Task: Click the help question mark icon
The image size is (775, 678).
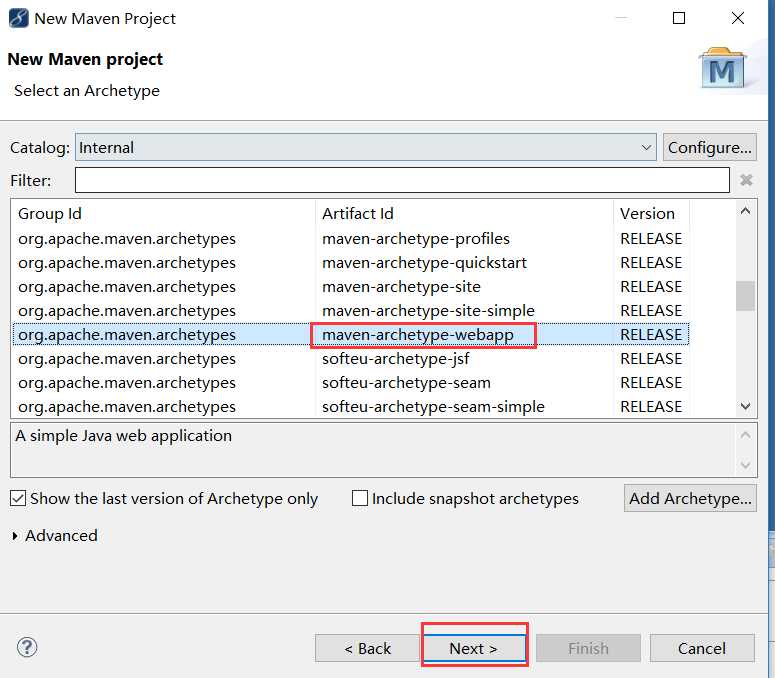Action: coord(27,647)
